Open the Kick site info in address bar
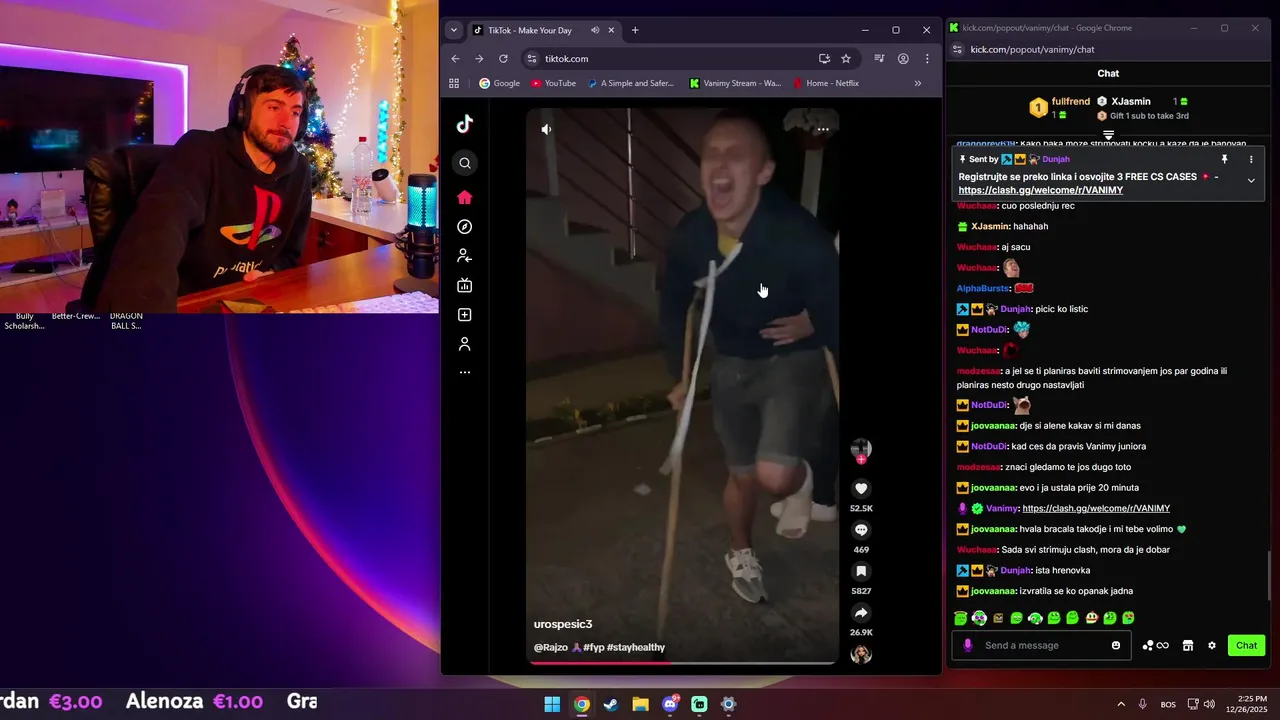This screenshot has height=720, width=1280. coord(957,49)
